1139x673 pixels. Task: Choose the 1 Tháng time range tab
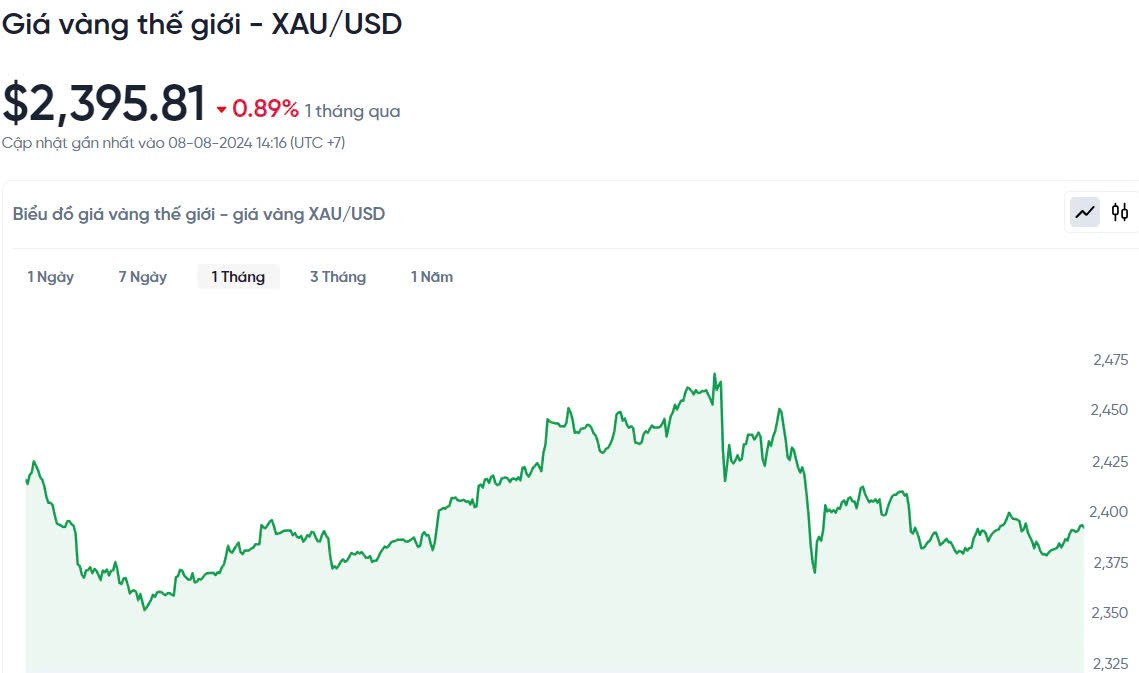pos(238,277)
